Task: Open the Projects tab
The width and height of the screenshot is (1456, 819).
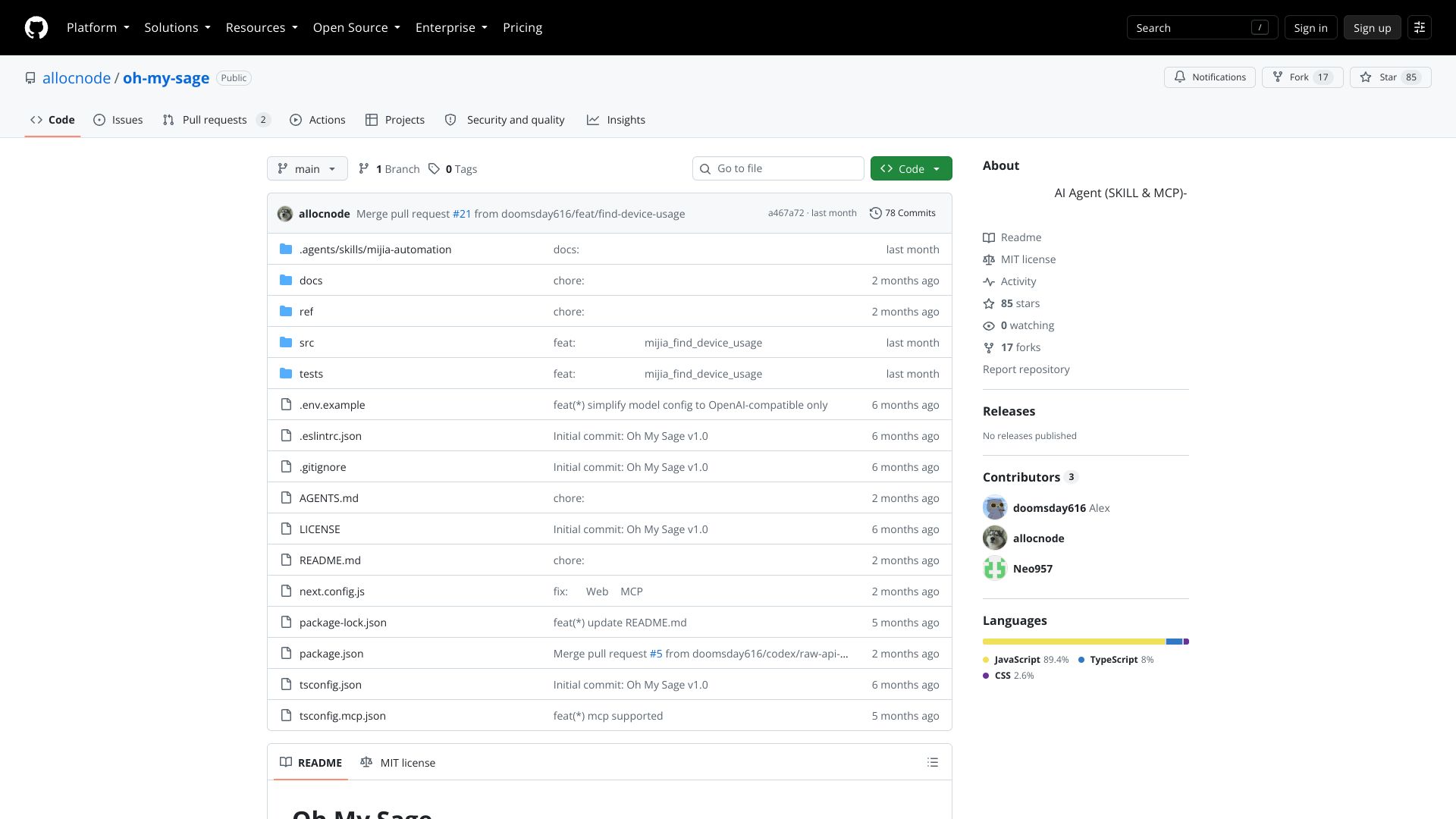Action: [394, 120]
